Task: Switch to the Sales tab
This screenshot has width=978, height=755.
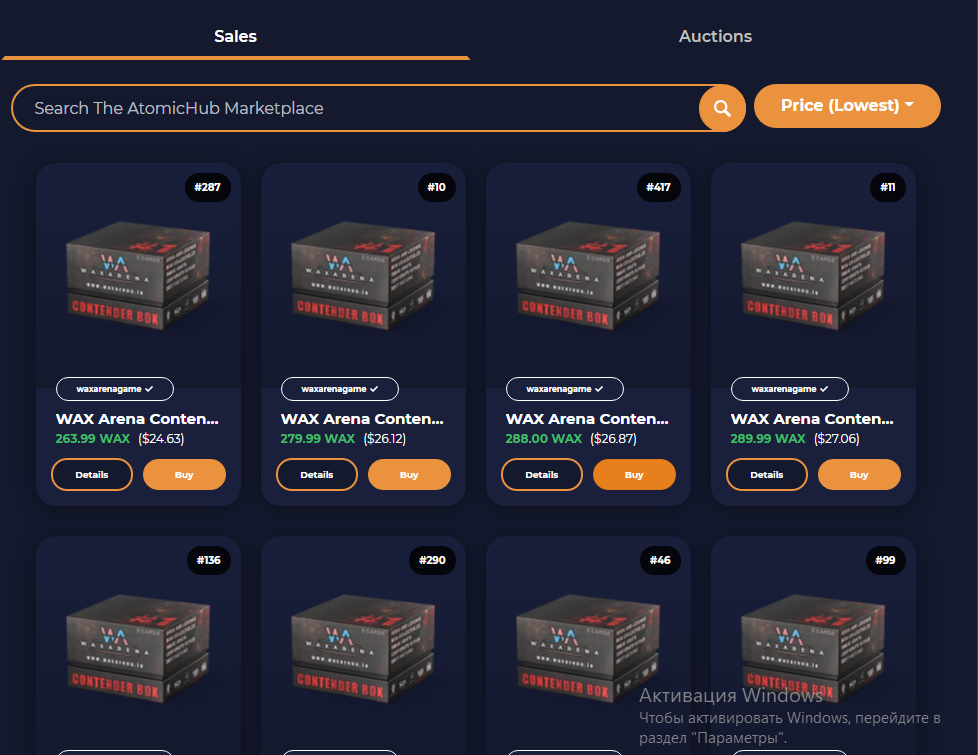Action: click(x=235, y=36)
